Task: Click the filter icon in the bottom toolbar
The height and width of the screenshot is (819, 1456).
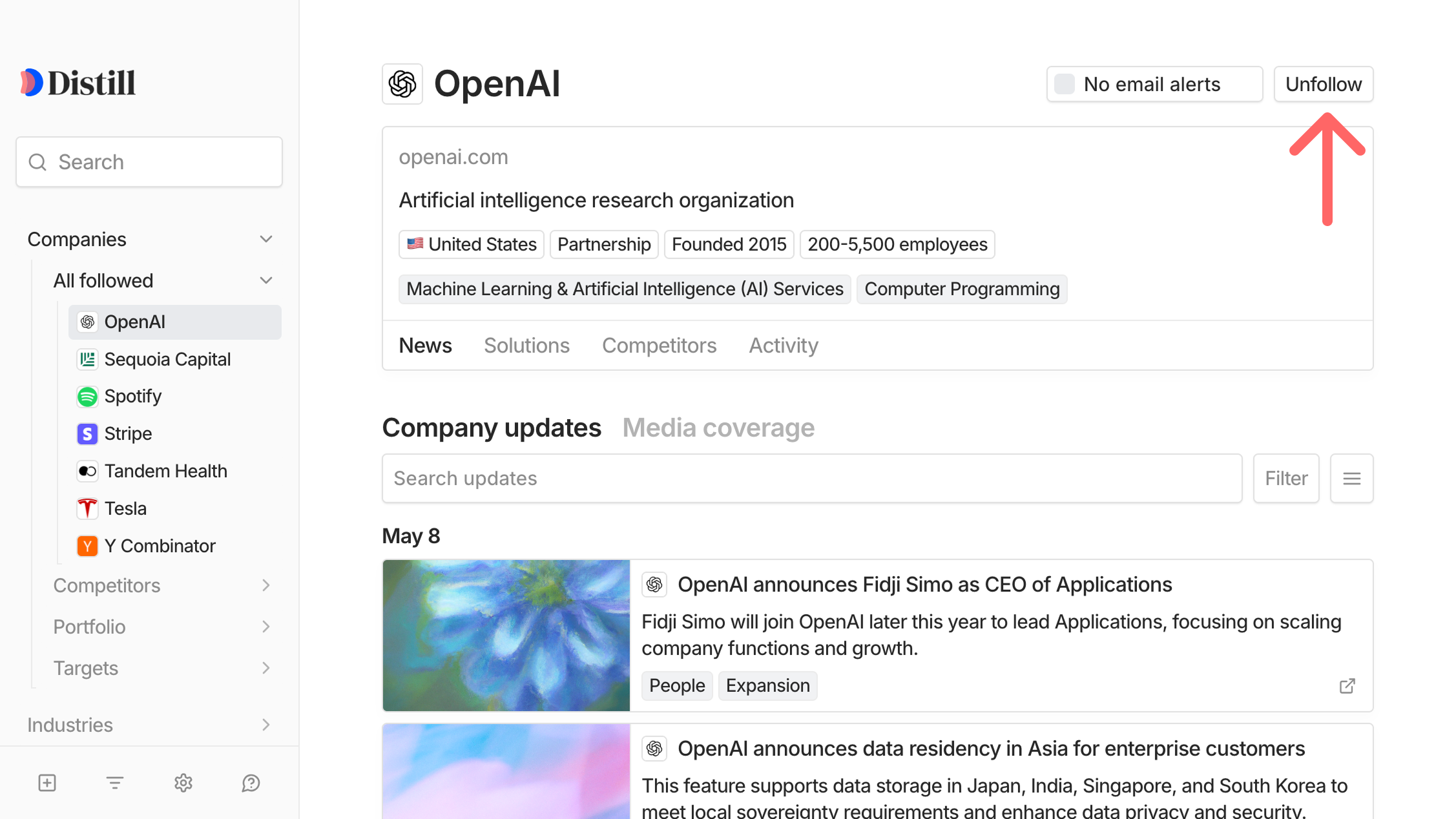Action: pyautogui.click(x=114, y=783)
